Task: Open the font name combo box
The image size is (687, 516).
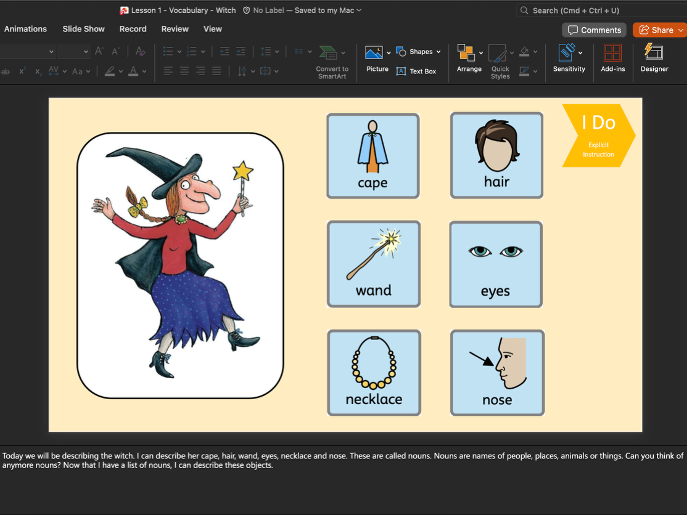Action: 27,51
